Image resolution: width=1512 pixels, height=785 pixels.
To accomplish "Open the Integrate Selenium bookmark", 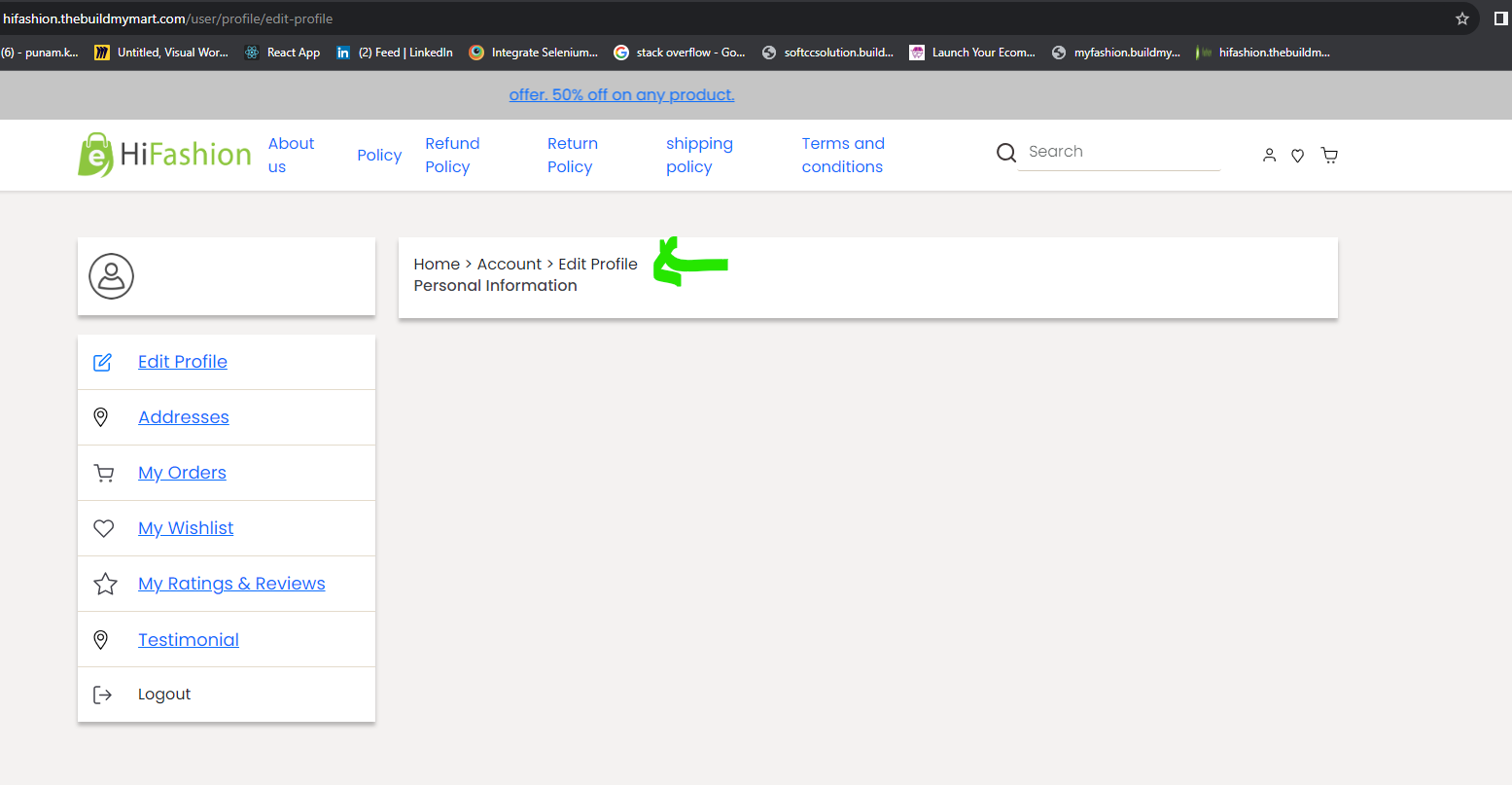I will point(533,53).
